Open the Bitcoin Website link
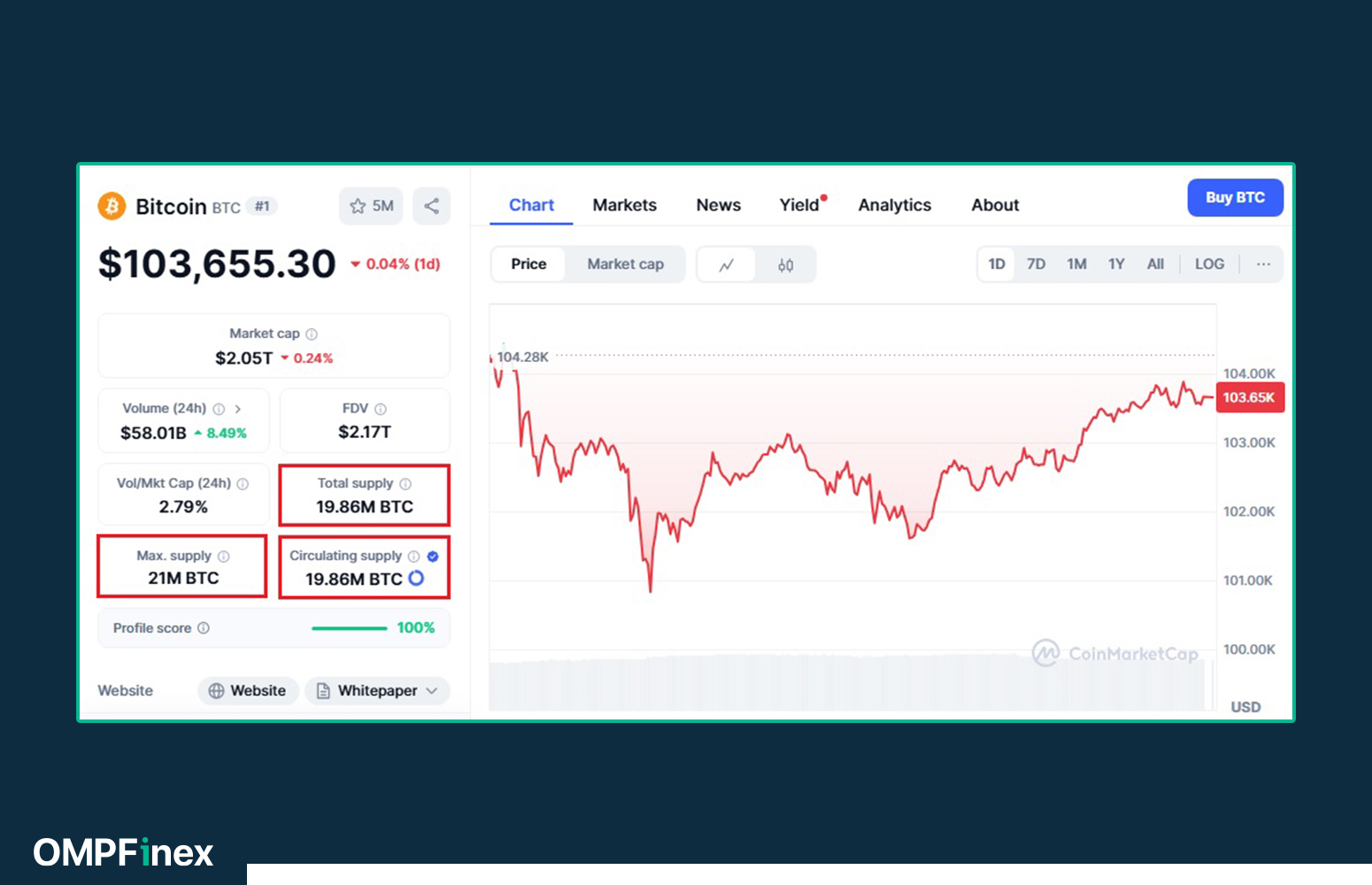The height and width of the screenshot is (885, 1372). (248, 690)
